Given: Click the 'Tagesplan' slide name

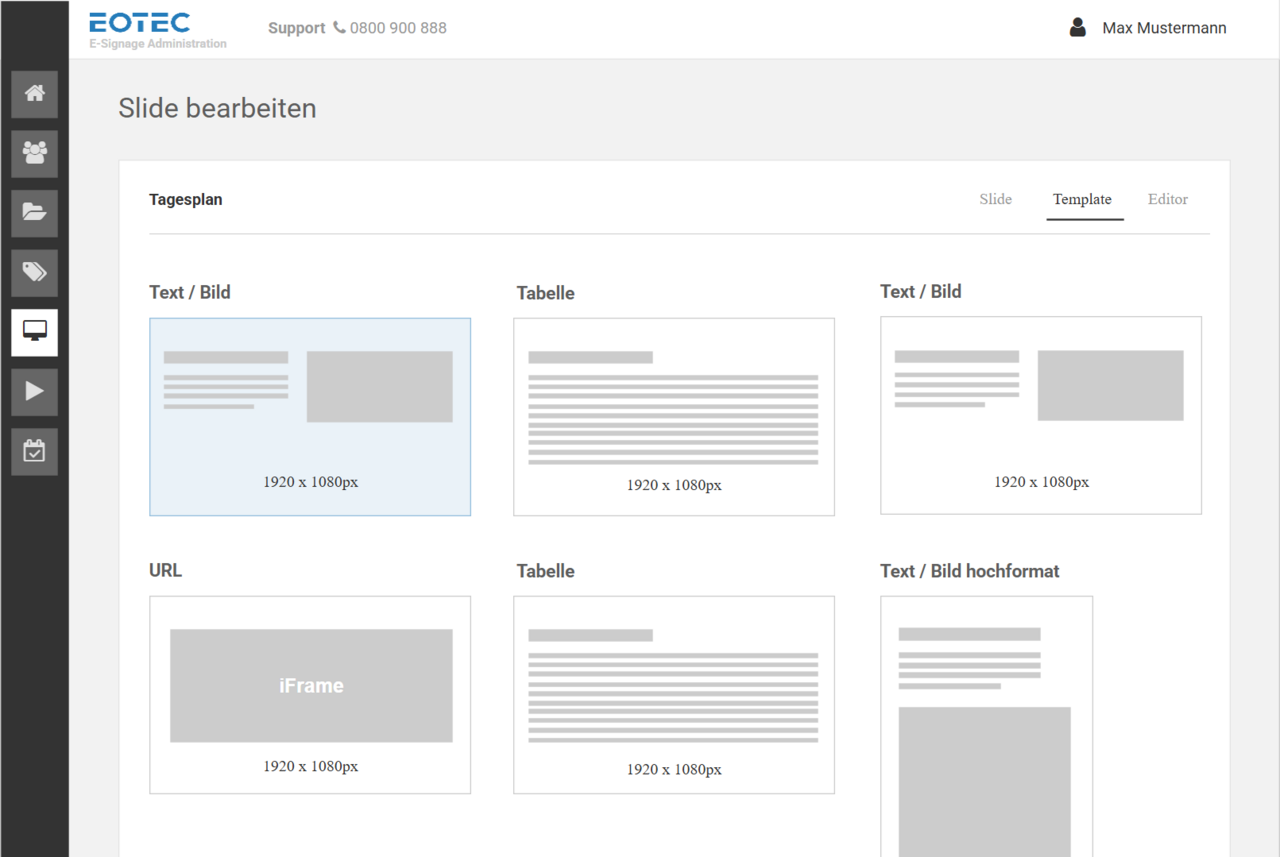Looking at the screenshot, I should (x=186, y=200).
